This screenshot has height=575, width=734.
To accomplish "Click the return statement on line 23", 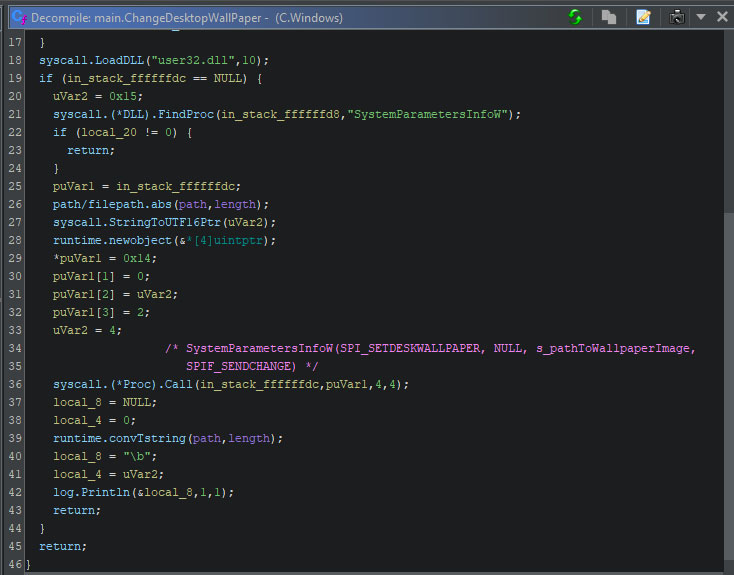I will [91, 150].
